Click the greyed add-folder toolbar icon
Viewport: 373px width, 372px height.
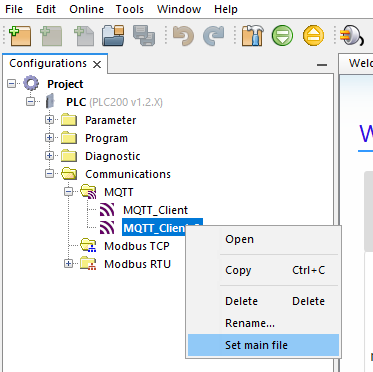coord(51,36)
